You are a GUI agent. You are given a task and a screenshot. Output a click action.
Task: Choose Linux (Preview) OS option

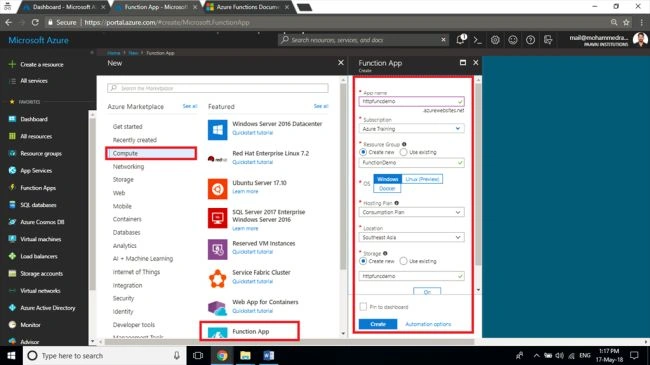pos(422,179)
